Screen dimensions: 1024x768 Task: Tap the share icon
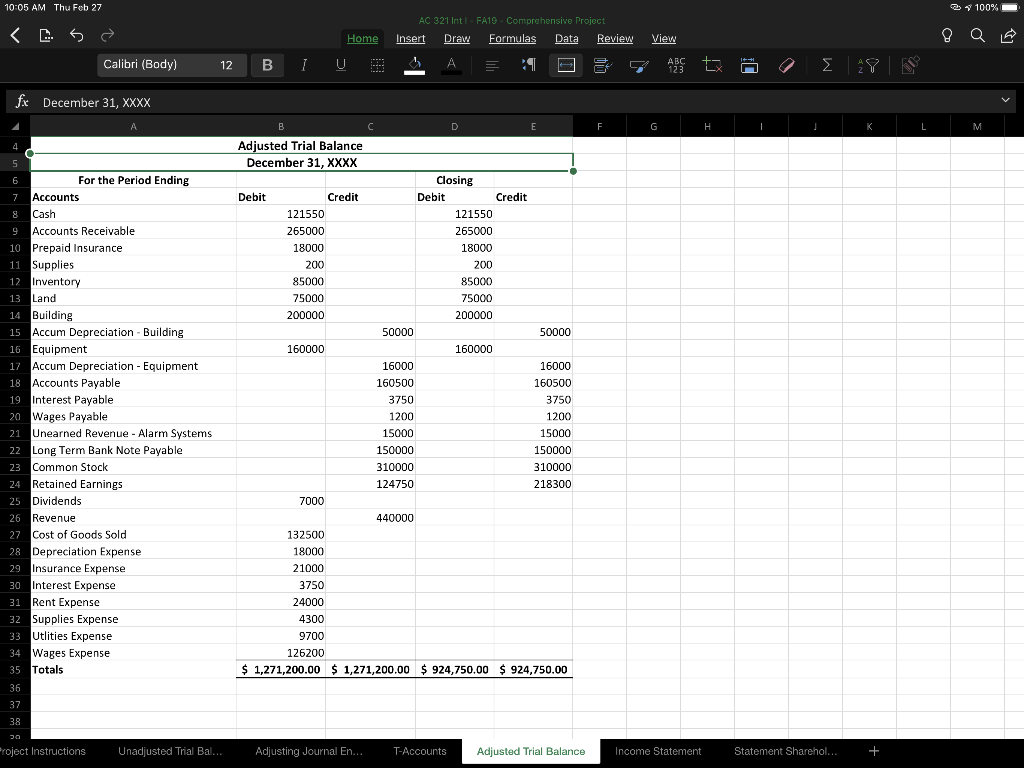point(1008,35)
